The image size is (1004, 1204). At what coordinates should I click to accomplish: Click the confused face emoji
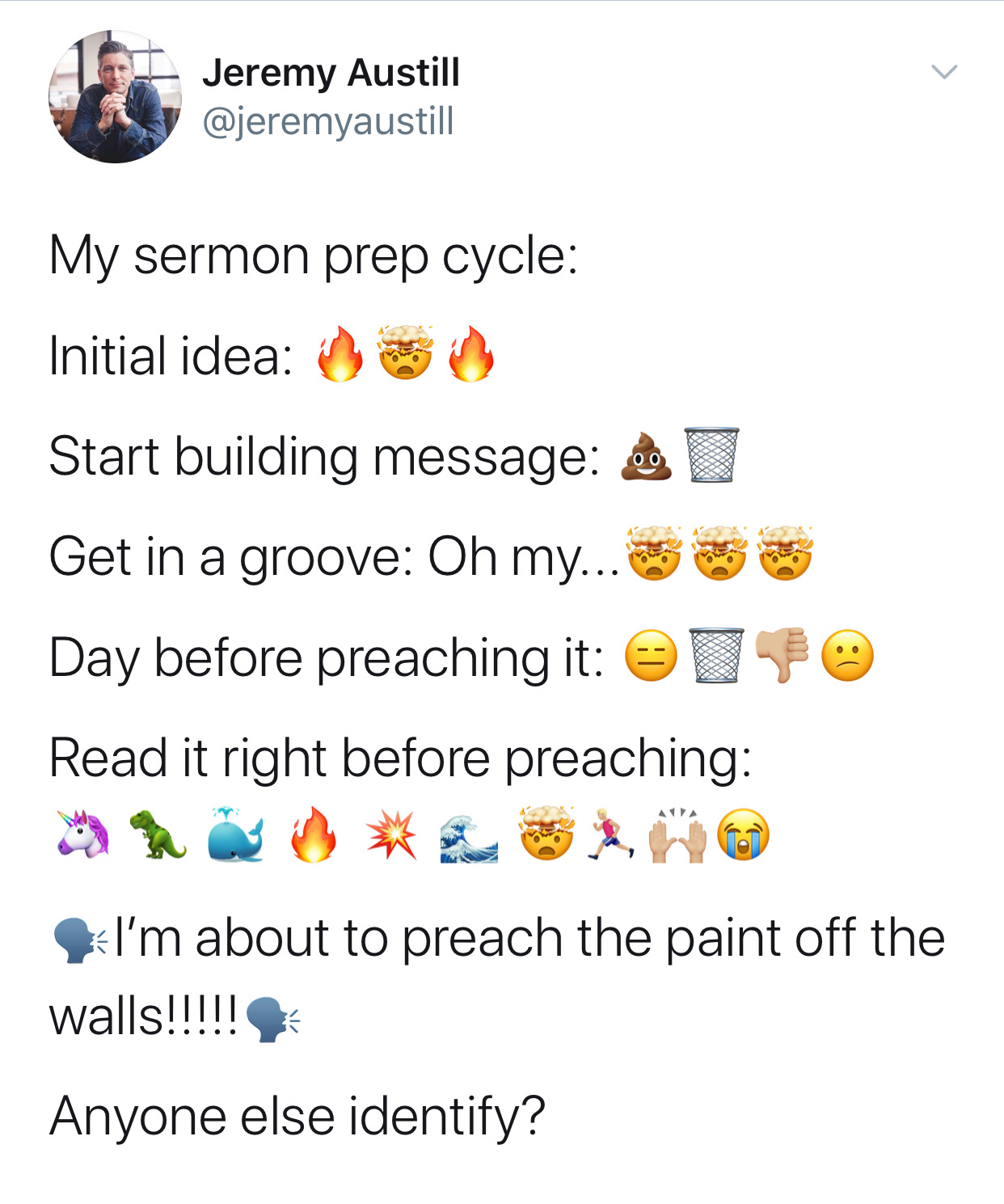[847, 655]
